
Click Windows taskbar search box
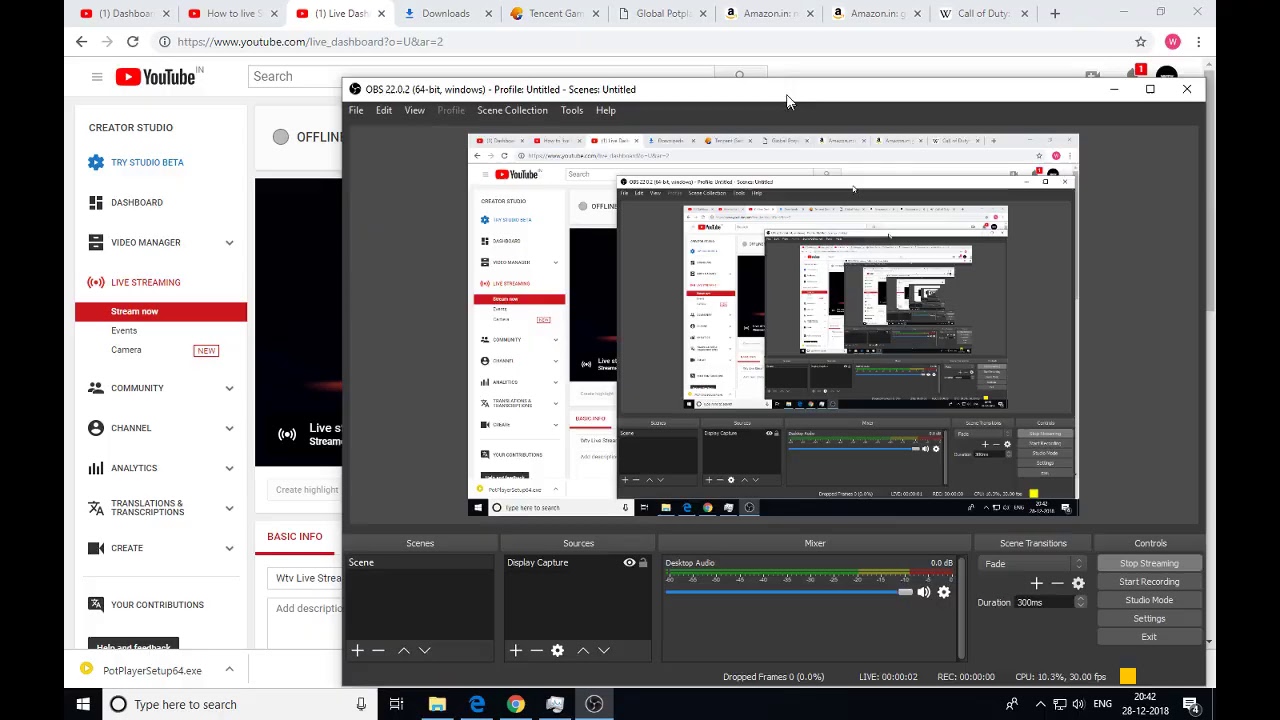click(x=240, y=704)
